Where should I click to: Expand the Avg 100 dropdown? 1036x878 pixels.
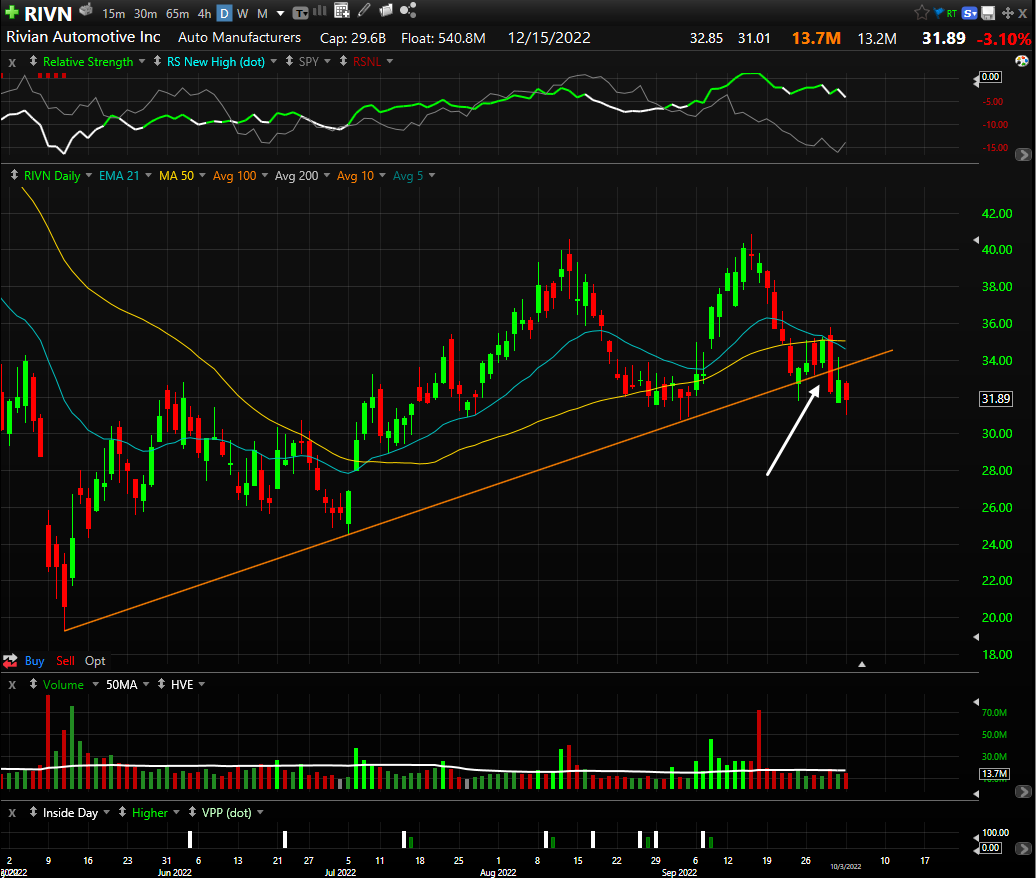click(x=265, y=176)
